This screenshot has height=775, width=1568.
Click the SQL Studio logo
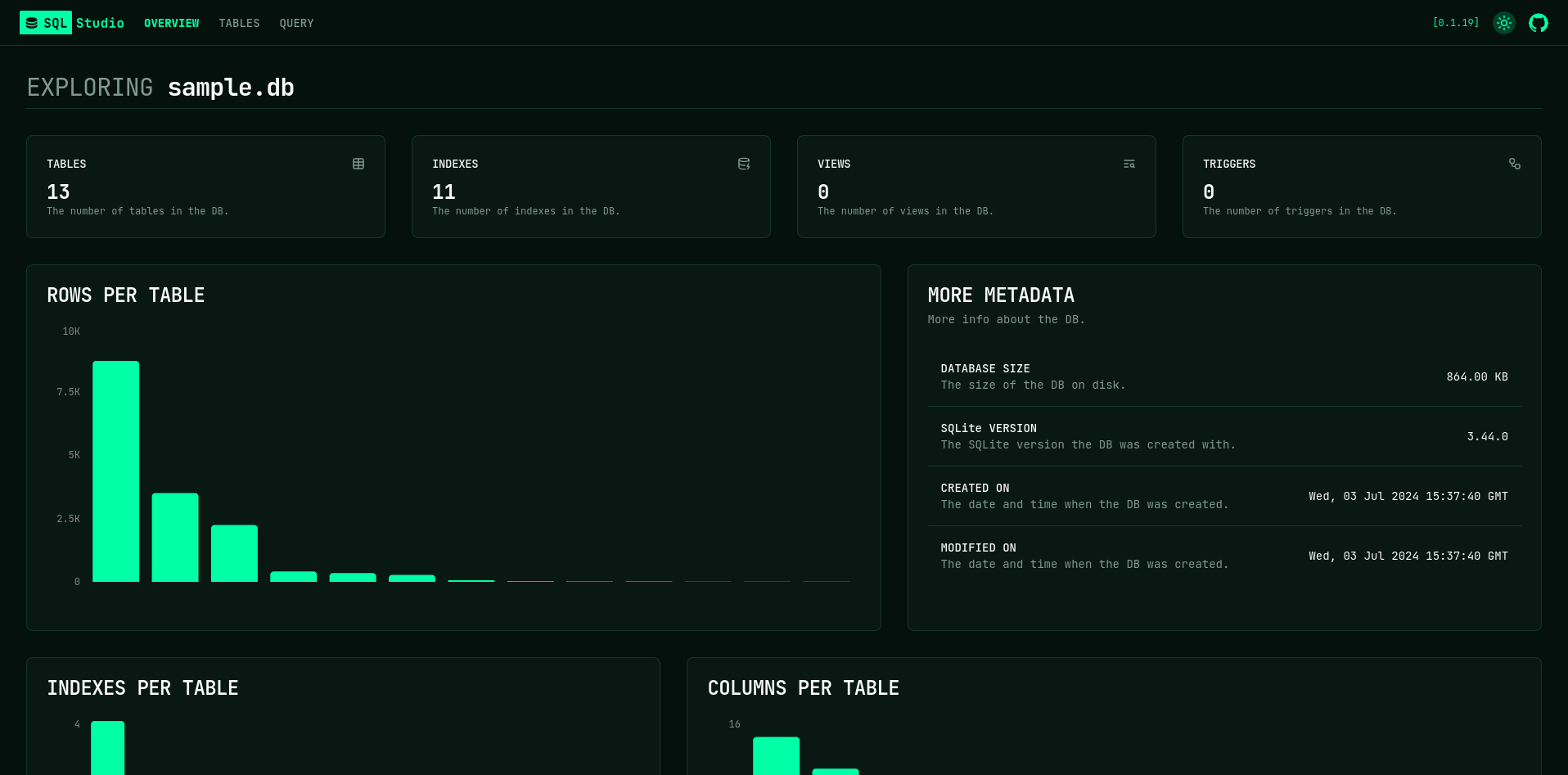coord(72,23)
